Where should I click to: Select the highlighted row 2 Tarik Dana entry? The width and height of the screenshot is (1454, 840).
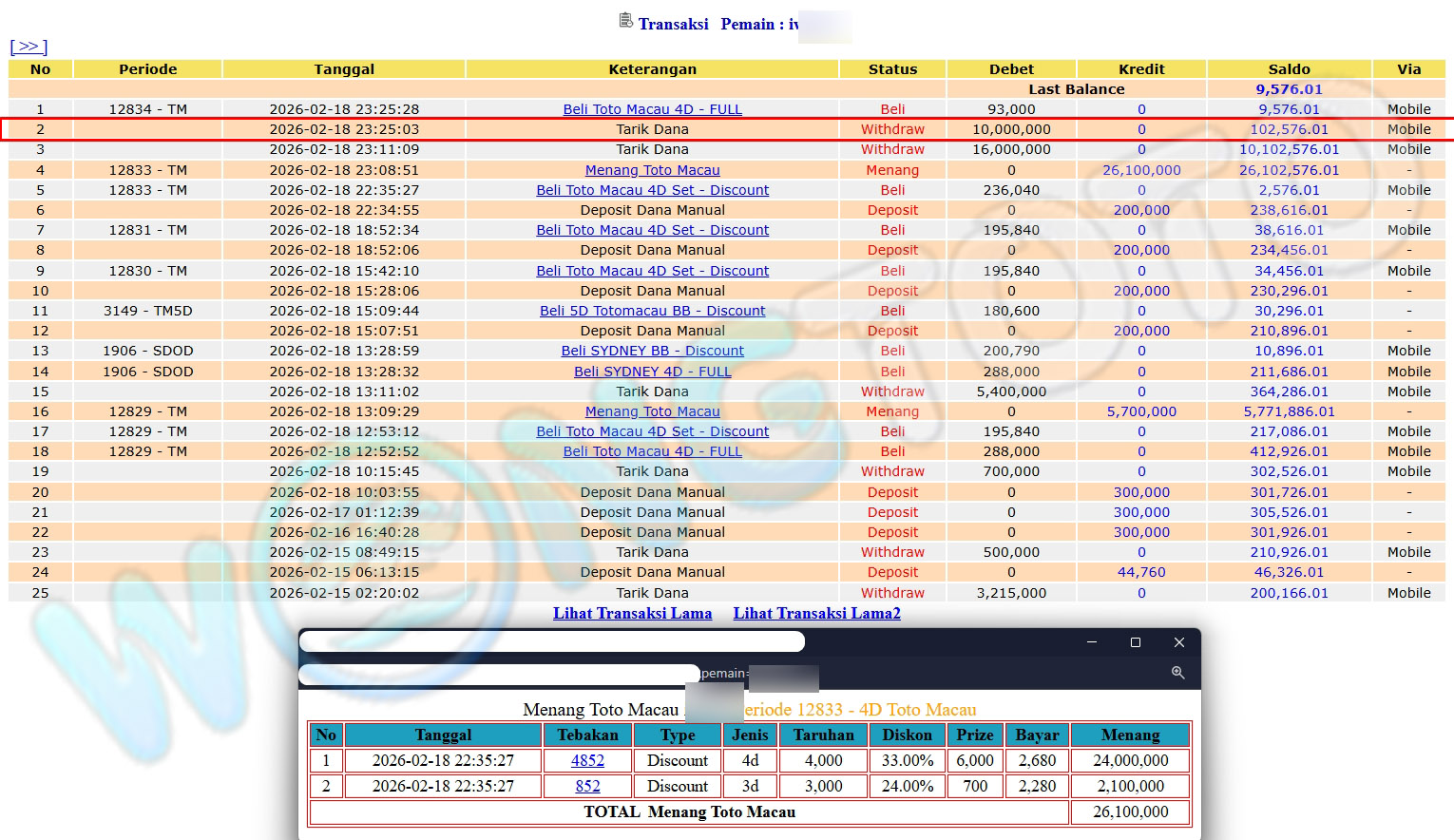[652, 129]
